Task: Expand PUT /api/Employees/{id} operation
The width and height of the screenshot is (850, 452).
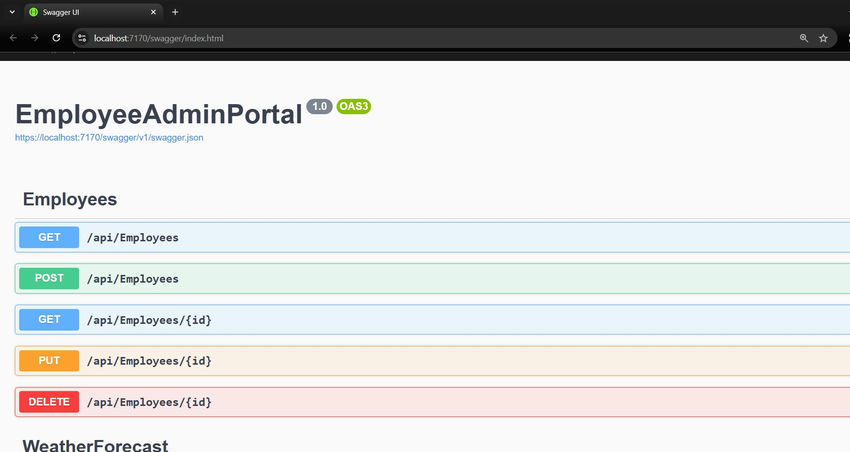Action: (x=432, y=361)
